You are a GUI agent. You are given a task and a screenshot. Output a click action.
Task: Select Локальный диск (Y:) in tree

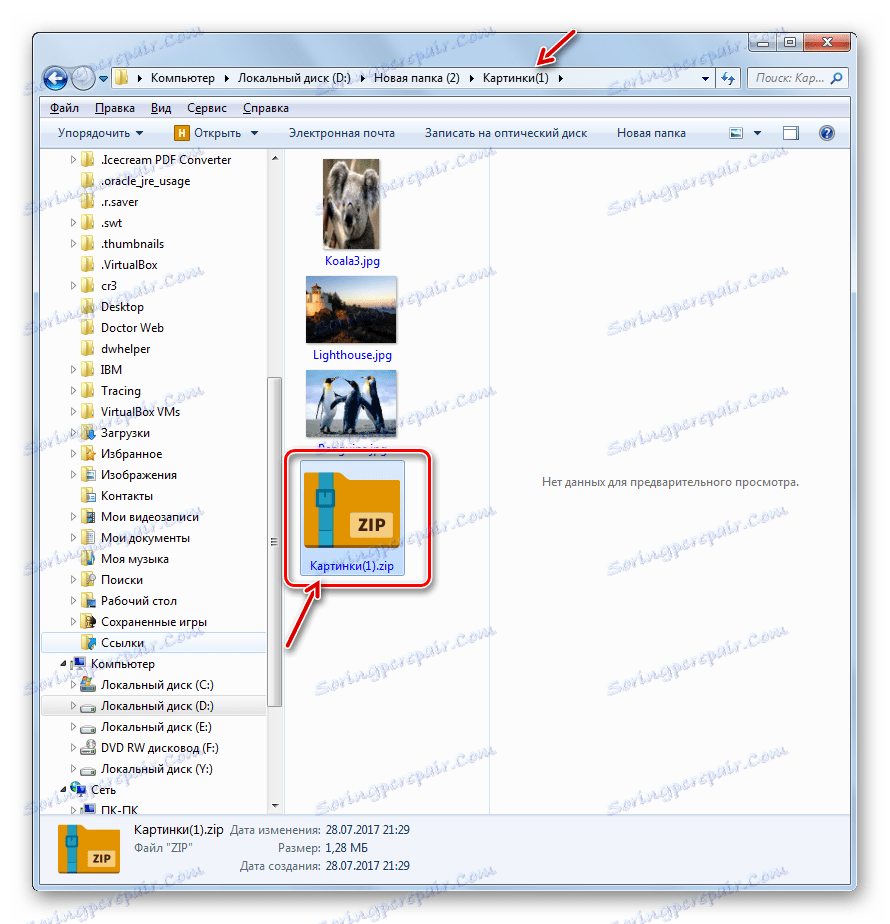pyautogui.click(x=157, y=769)
